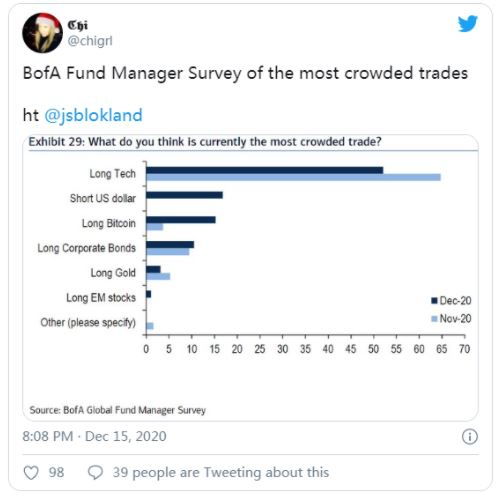The width and height of the screenshot is (500, 497).
Task: Click the reply speech bubble icon
Action: point(95,472)
